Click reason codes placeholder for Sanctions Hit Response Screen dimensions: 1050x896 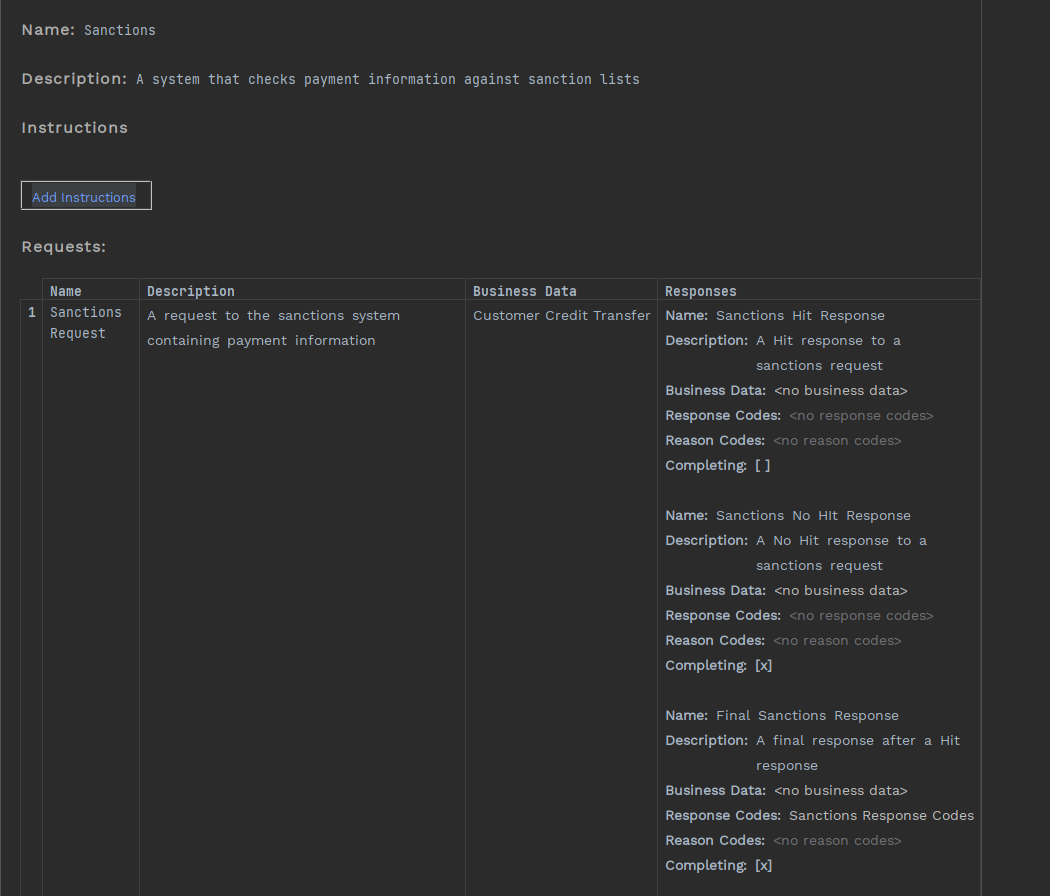837,441
